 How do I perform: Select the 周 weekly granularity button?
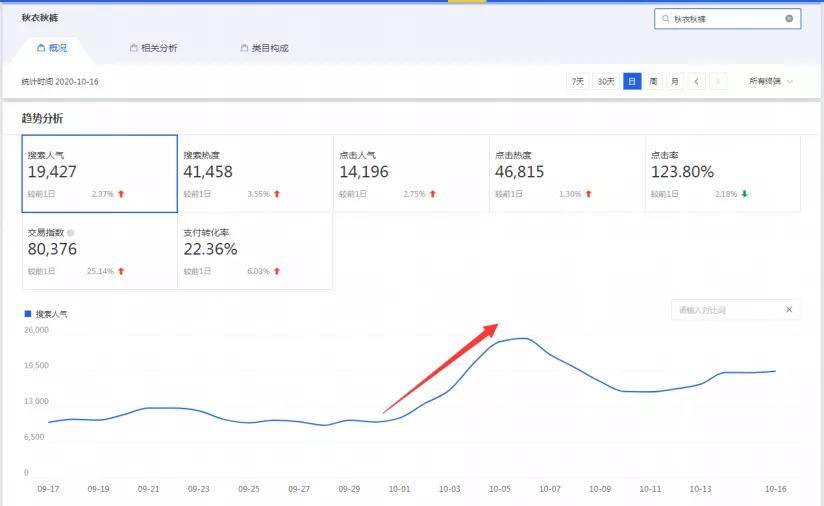coord(653,81)
